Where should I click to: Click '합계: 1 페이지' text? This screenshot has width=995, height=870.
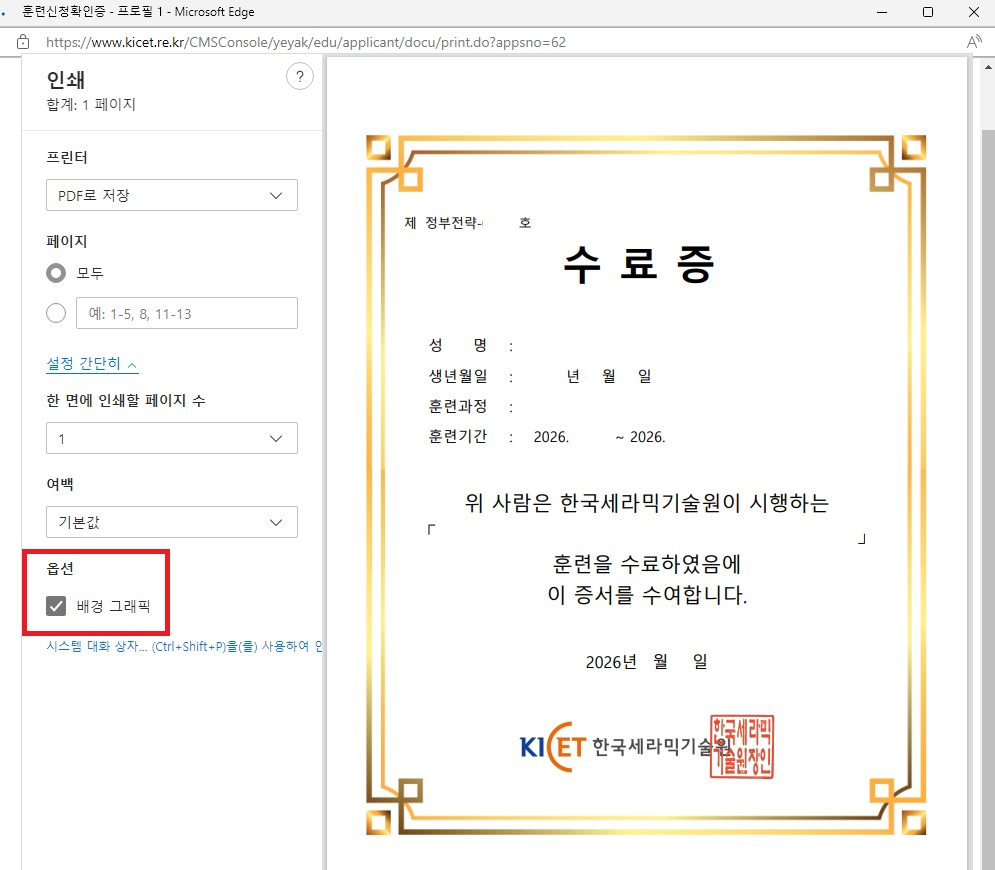91,104
